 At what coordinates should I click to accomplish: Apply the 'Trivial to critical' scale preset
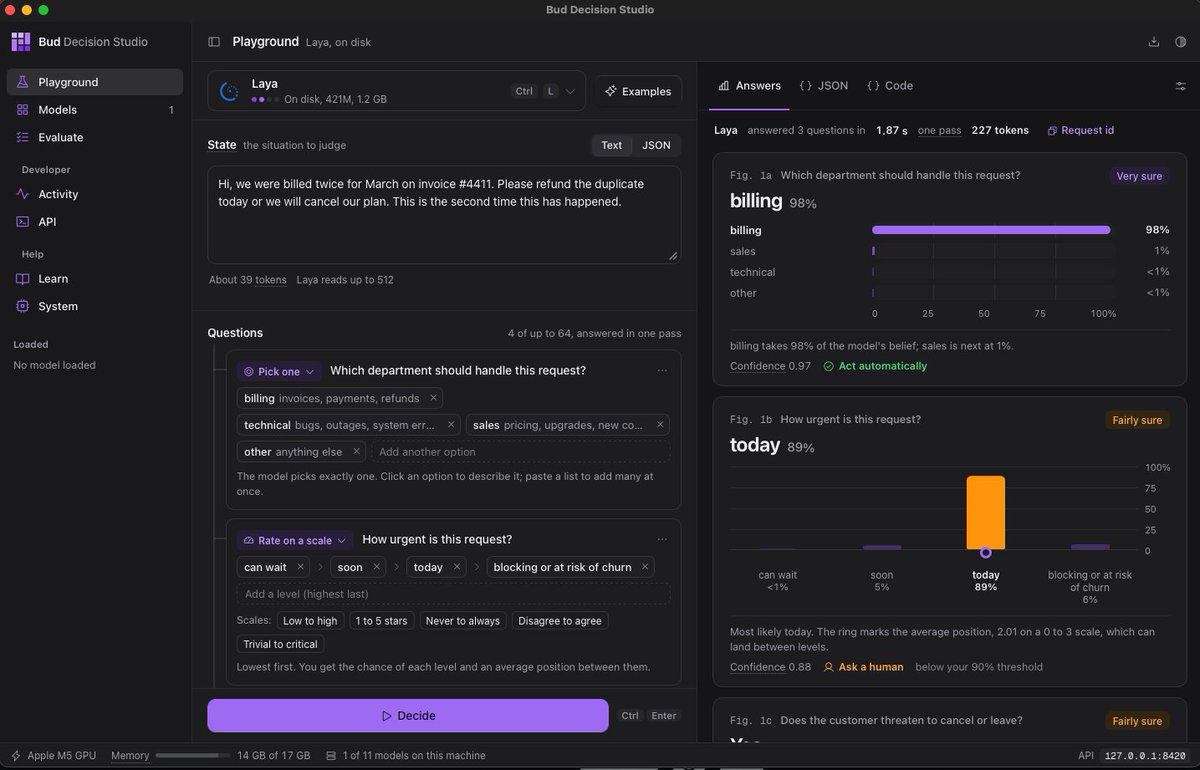(x=280, y=645)
